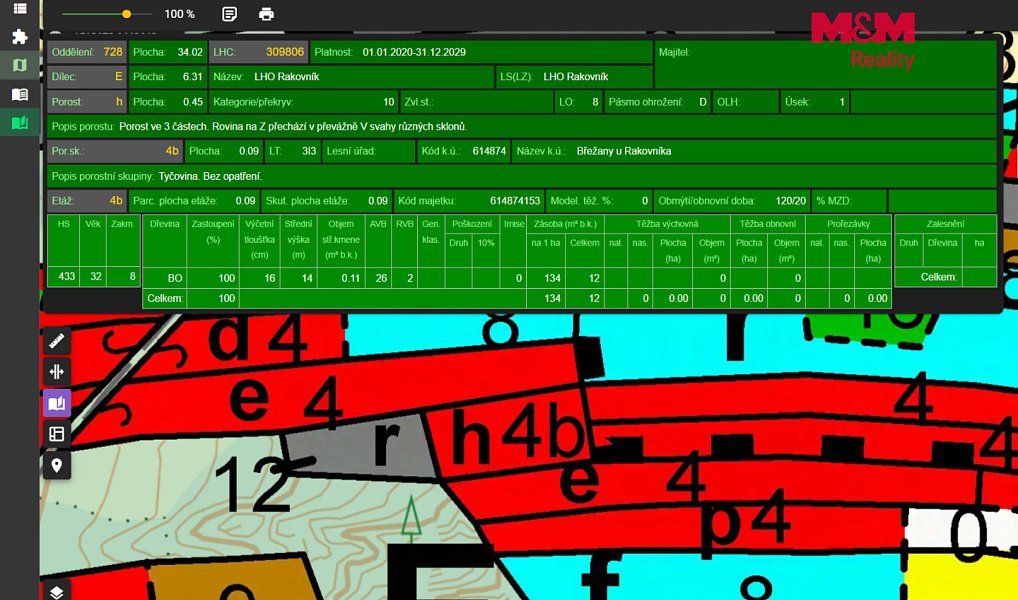
Task: Click the Platnost date range 01.01.2020-31.12.2029
Action: pyautogui.click(x=414, y=52)
